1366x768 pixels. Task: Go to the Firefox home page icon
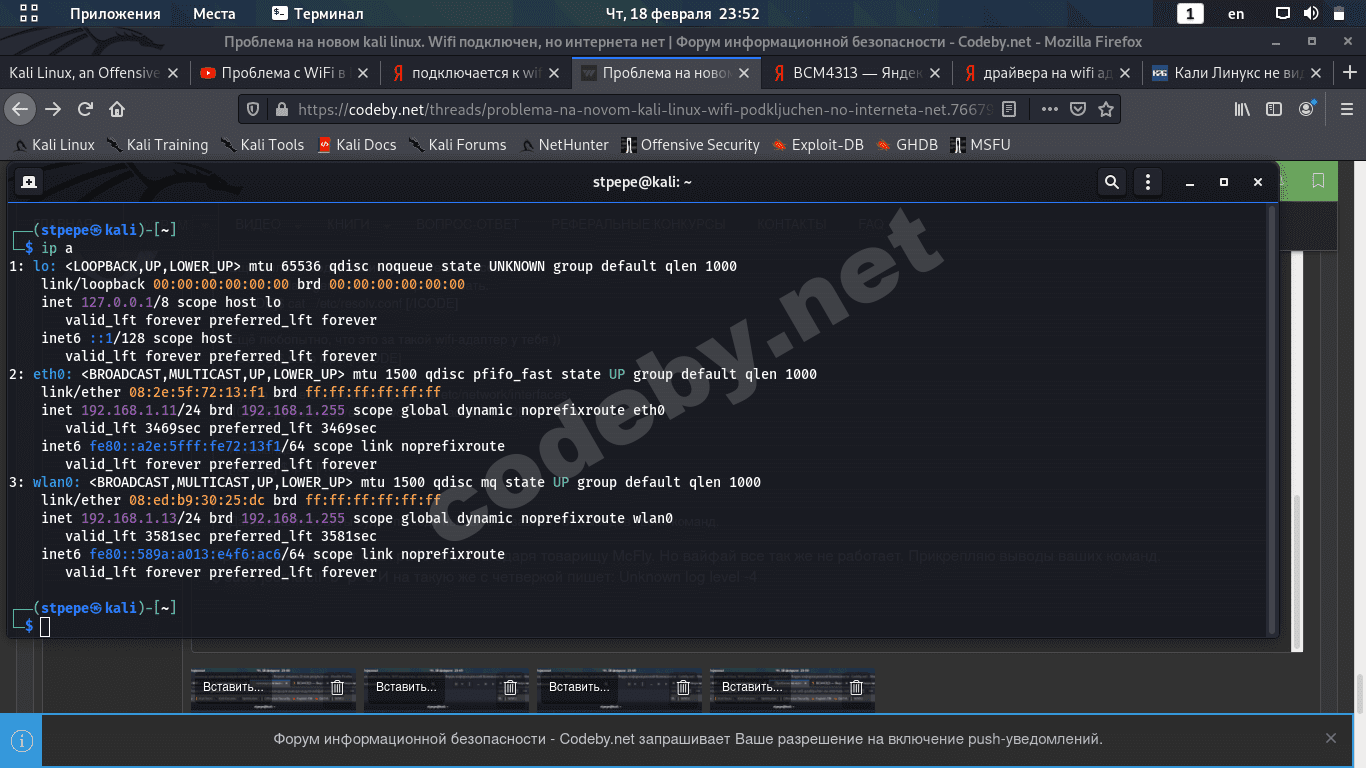point(117,109)
